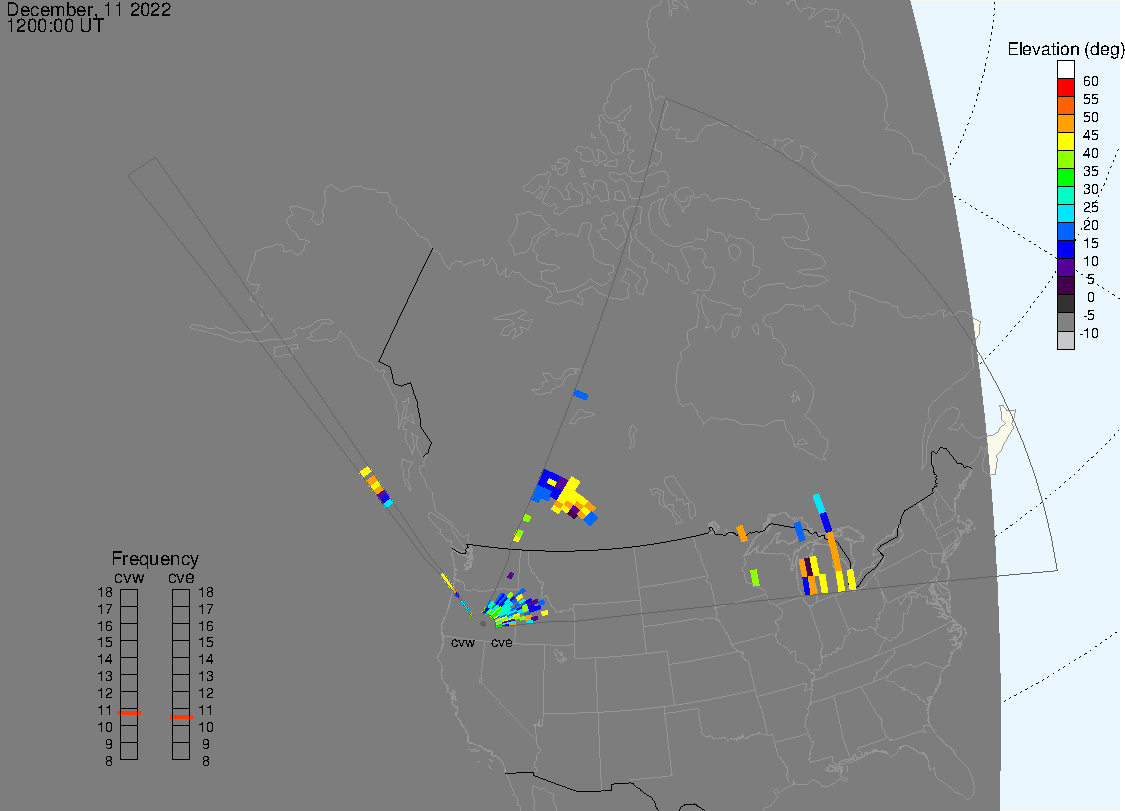Image resolution: width=1125 pixels, height=811 pixels.
Task: Click 18 left of the cvw bar
Action: pos(105,593)
